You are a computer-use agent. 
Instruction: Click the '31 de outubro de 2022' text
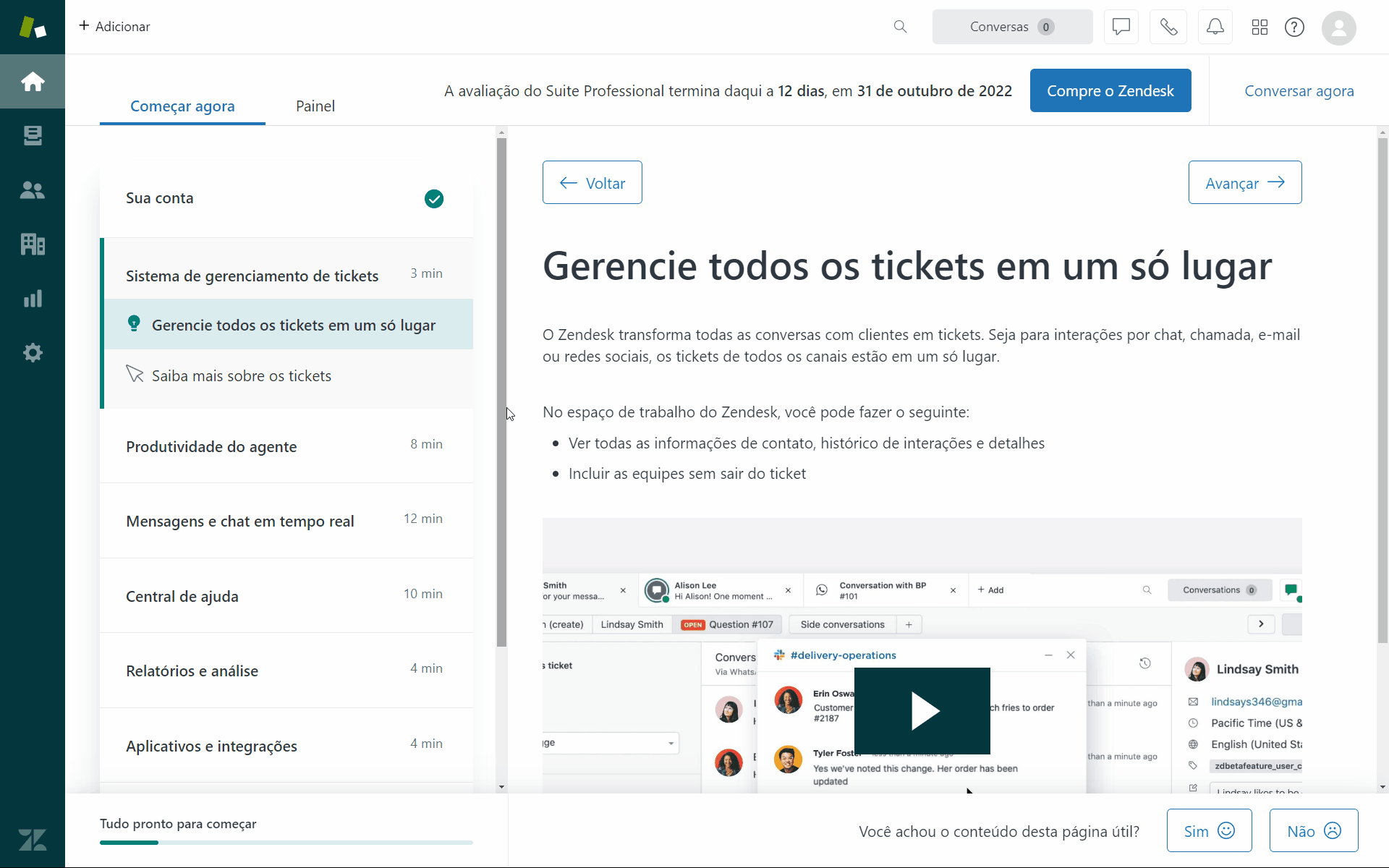(935, 91)
